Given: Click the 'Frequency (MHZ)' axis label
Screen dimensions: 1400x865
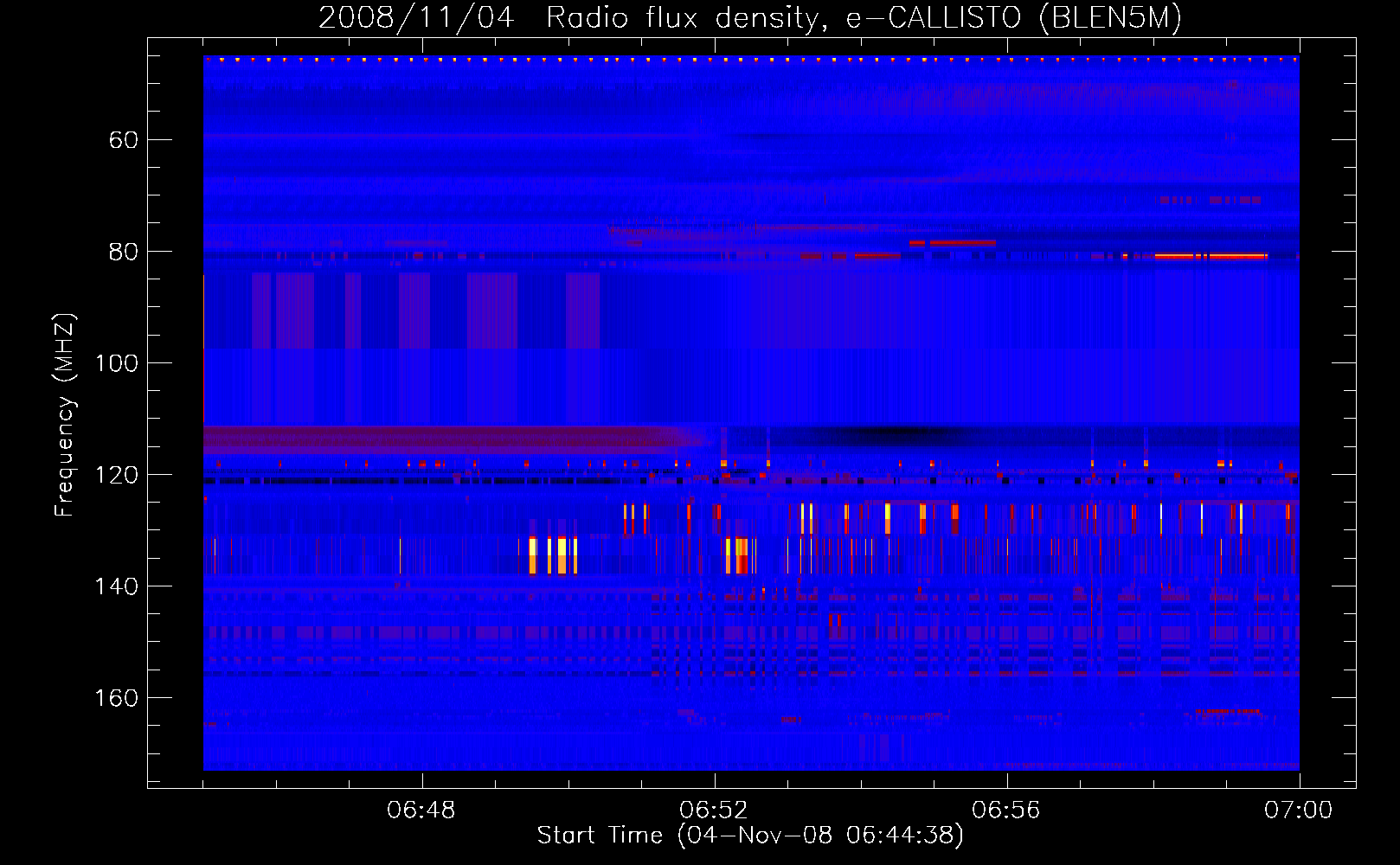Looking at the screenshot, I should [x=65, y=414].
